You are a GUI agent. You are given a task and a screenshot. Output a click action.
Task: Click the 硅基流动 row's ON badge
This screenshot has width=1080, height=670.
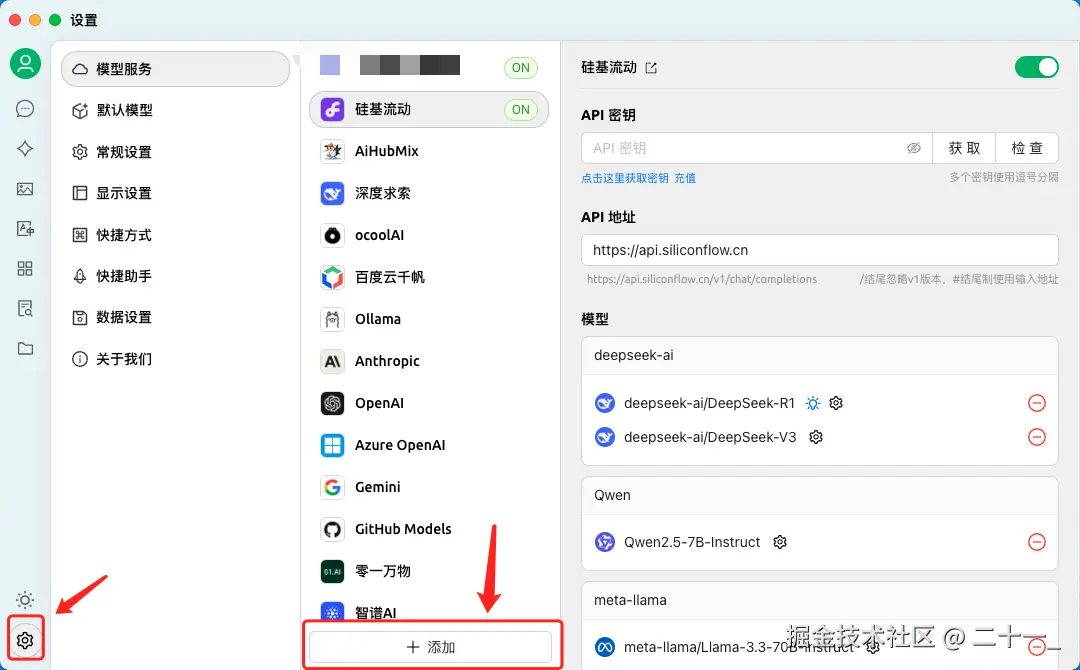(x=521, y=109)
